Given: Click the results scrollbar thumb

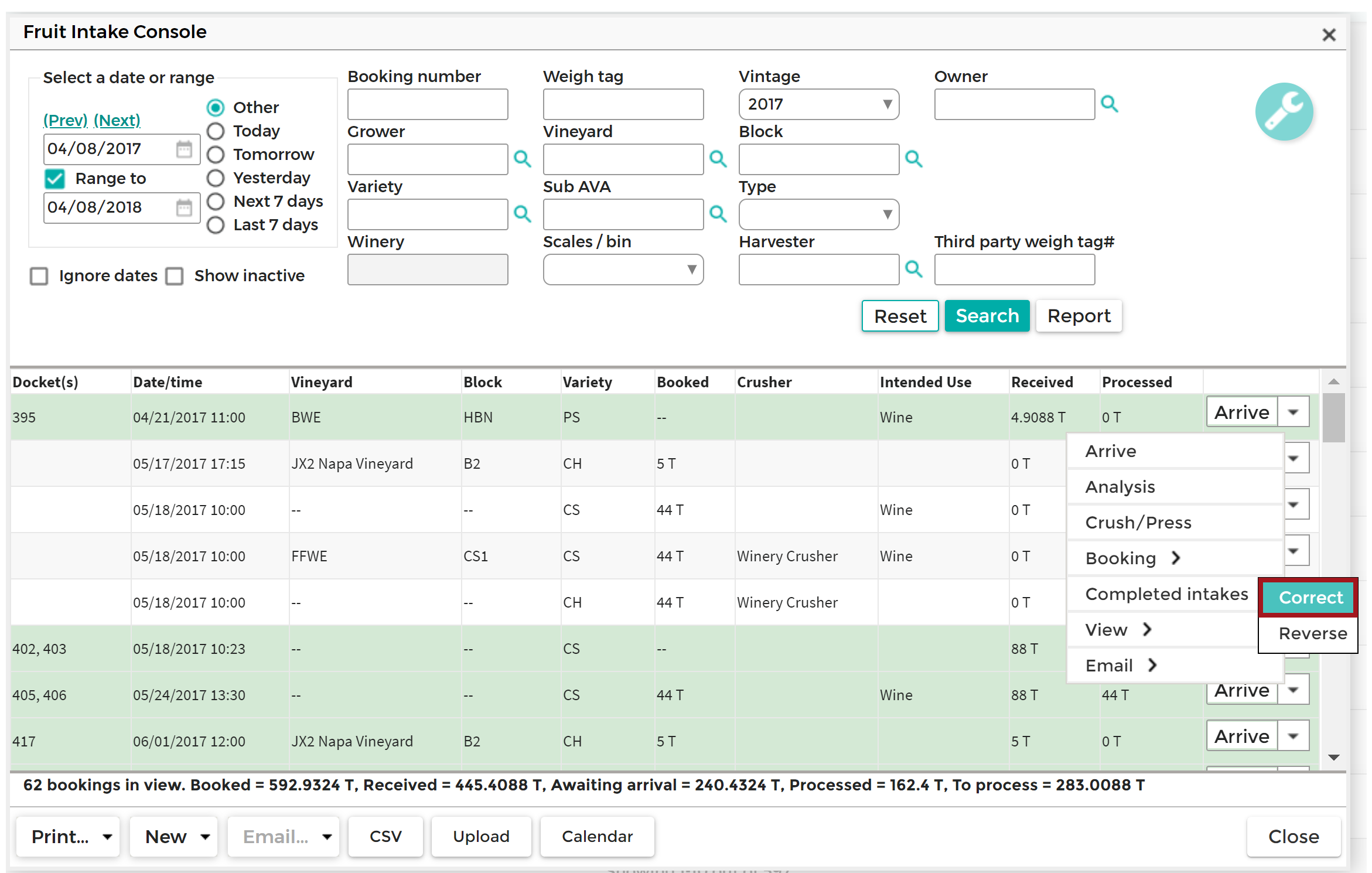Looking at the screenshot, I should (1334, 418).
